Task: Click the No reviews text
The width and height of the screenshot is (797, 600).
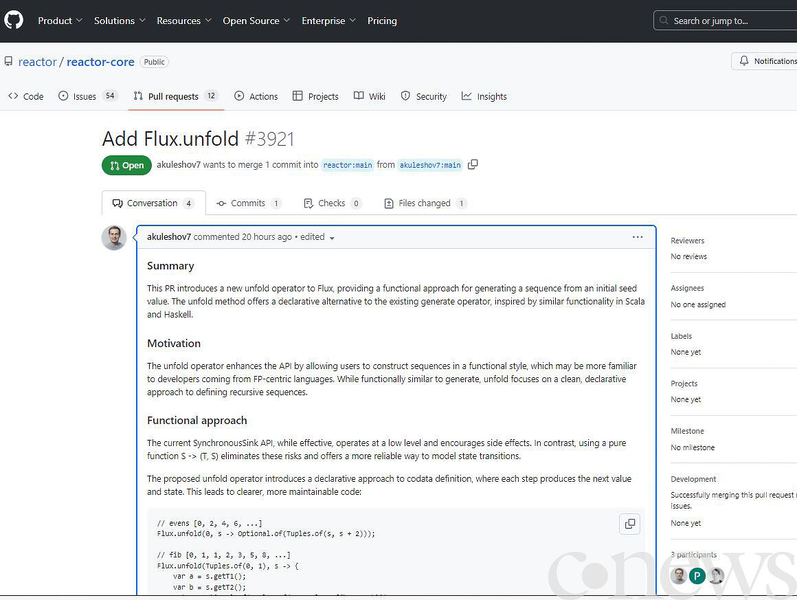Action: click(x=689, y=257)
